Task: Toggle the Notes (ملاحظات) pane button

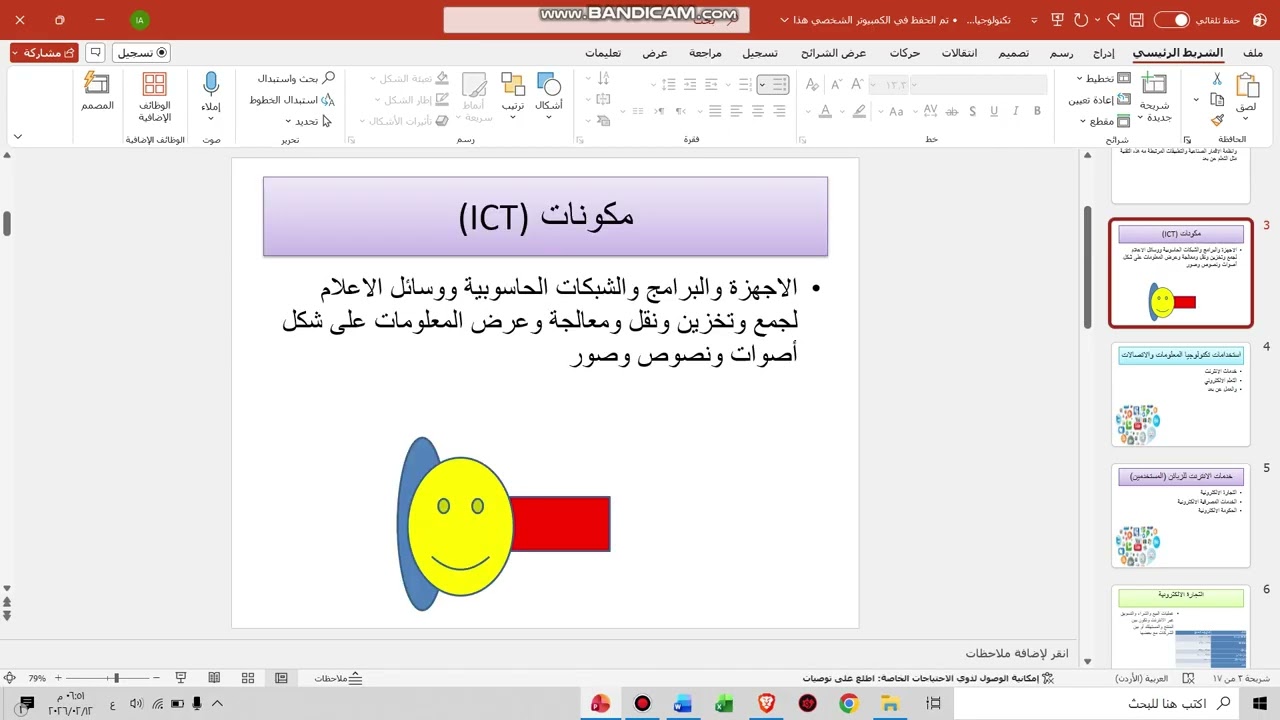Action: pos(338,678)
